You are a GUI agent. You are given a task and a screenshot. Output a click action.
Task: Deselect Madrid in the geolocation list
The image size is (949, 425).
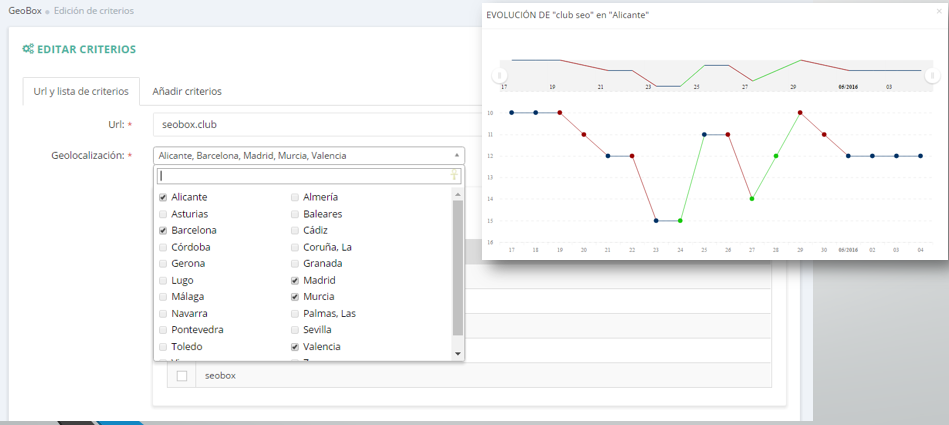294,281
